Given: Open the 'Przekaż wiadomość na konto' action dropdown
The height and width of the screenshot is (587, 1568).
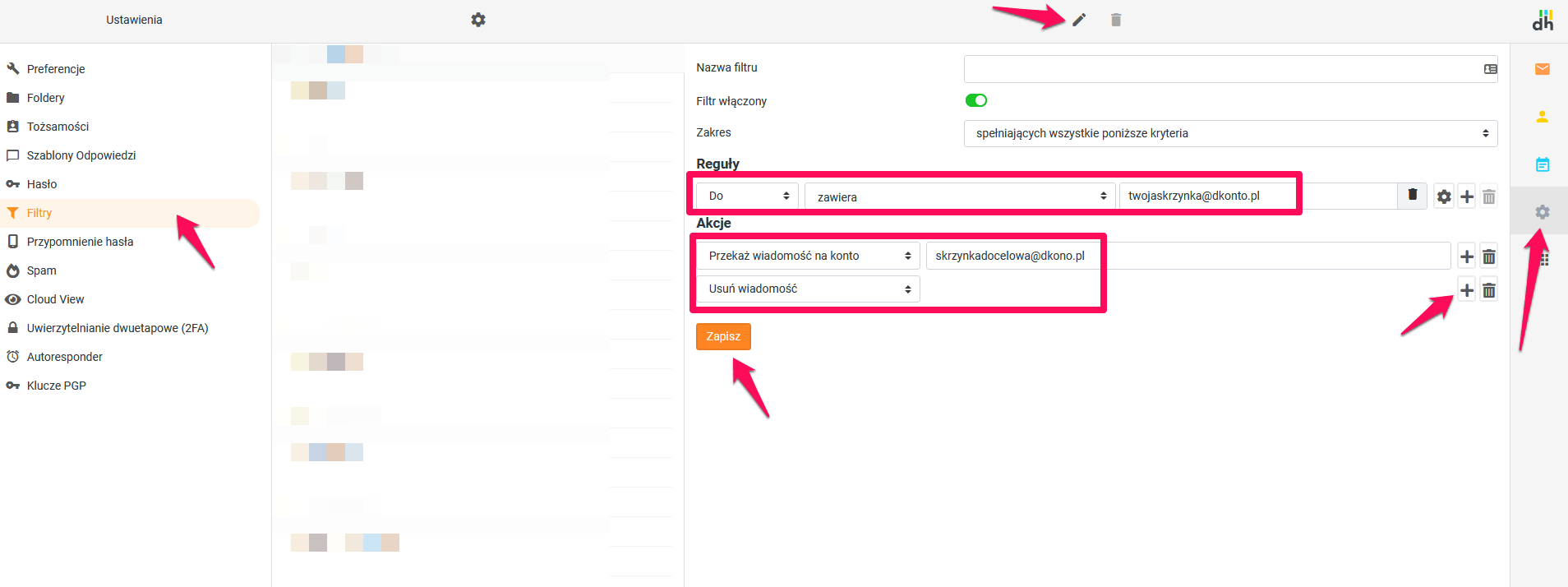Looking at the screenshot, I should click(808, 256).
